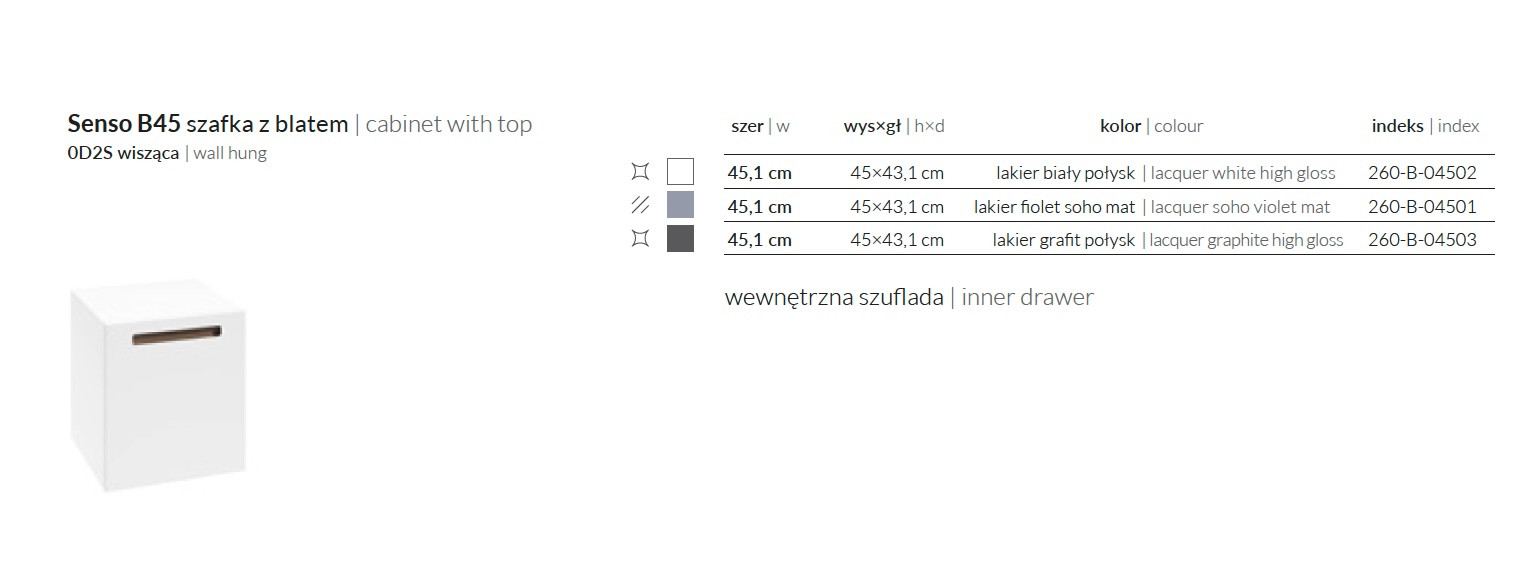
Task: Click index number 260-B-04501
Action: (x=1421, y=207)
